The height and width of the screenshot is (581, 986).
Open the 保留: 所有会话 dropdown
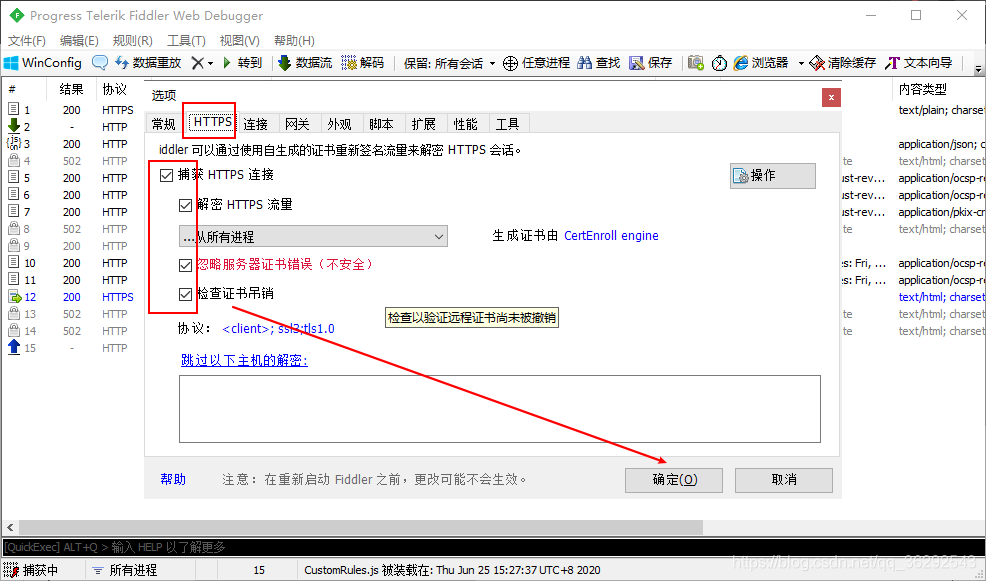coord(450,63)
